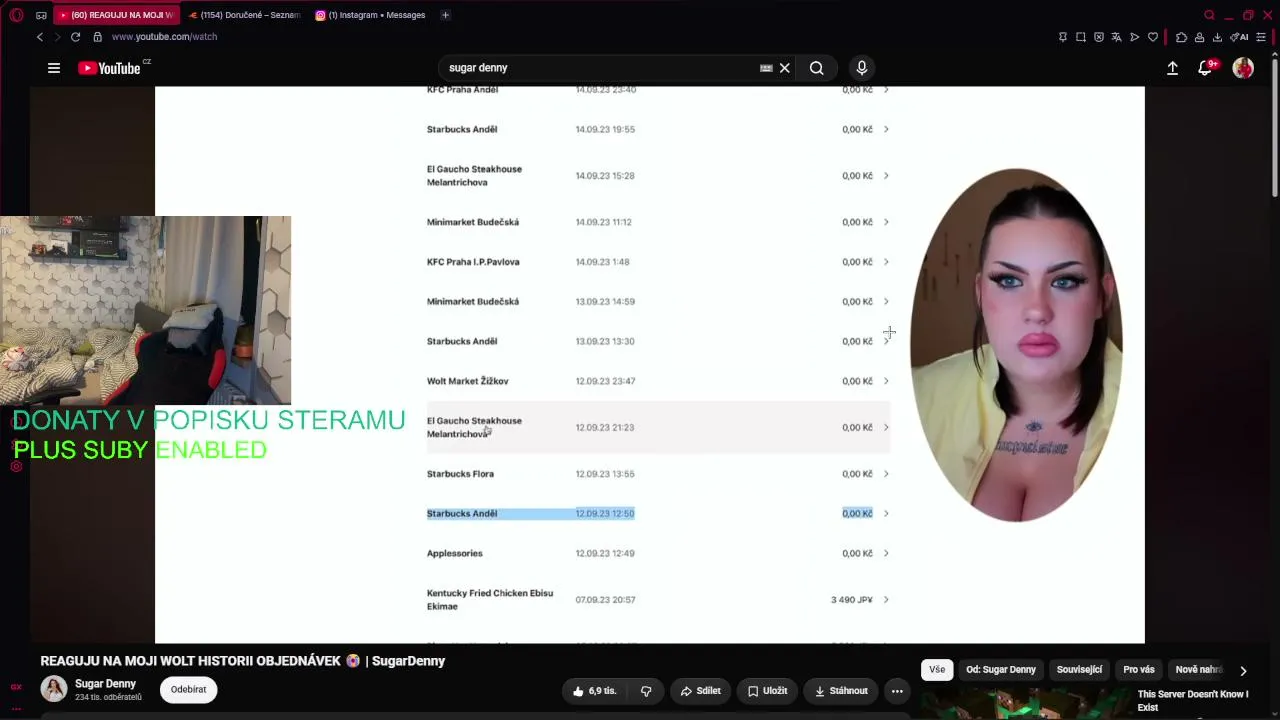Click the 'Wolt Market Žižkov' order name
1280x720 pixels.
pyautogui.click(x=468, y=381)
